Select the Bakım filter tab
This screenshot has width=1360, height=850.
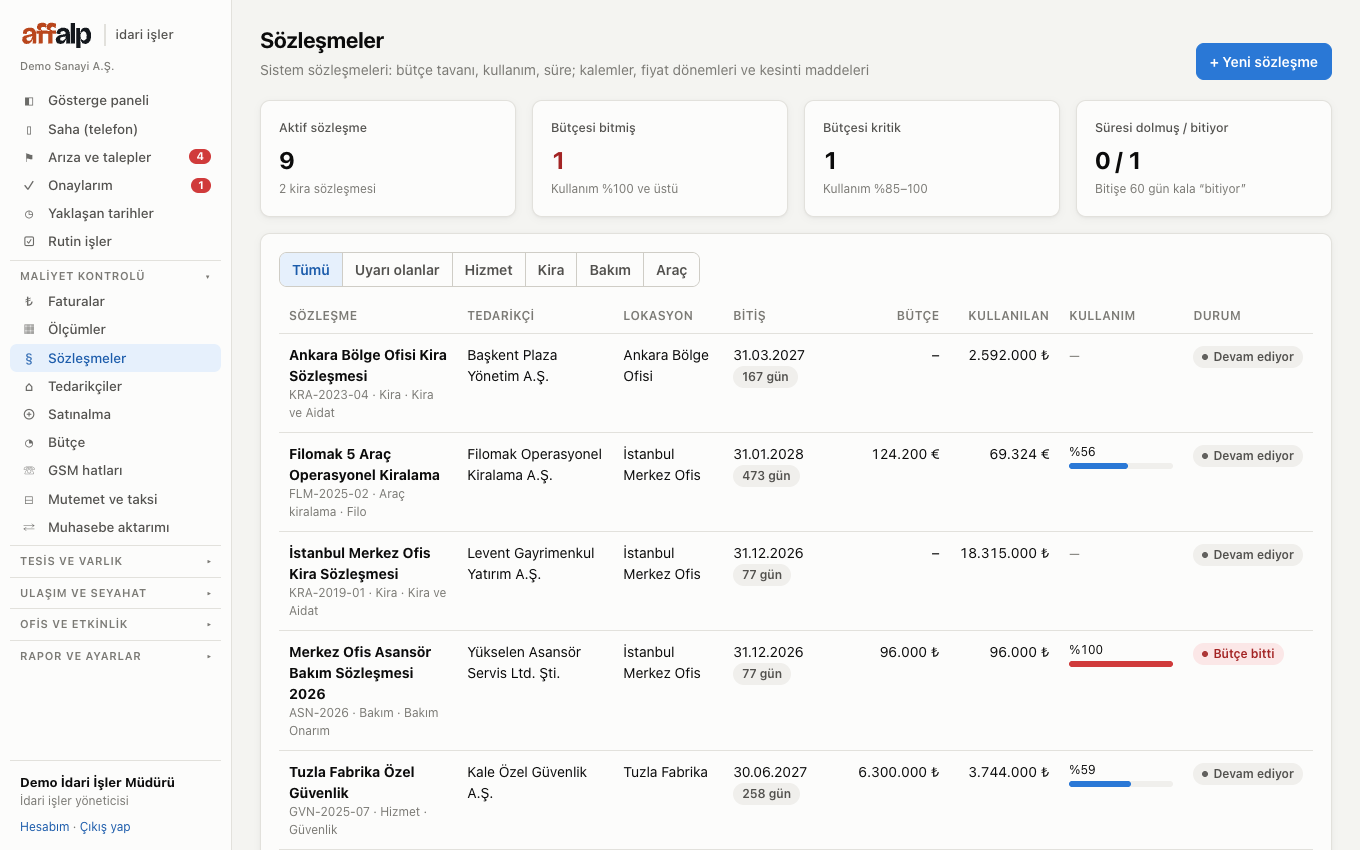point(610,270)
